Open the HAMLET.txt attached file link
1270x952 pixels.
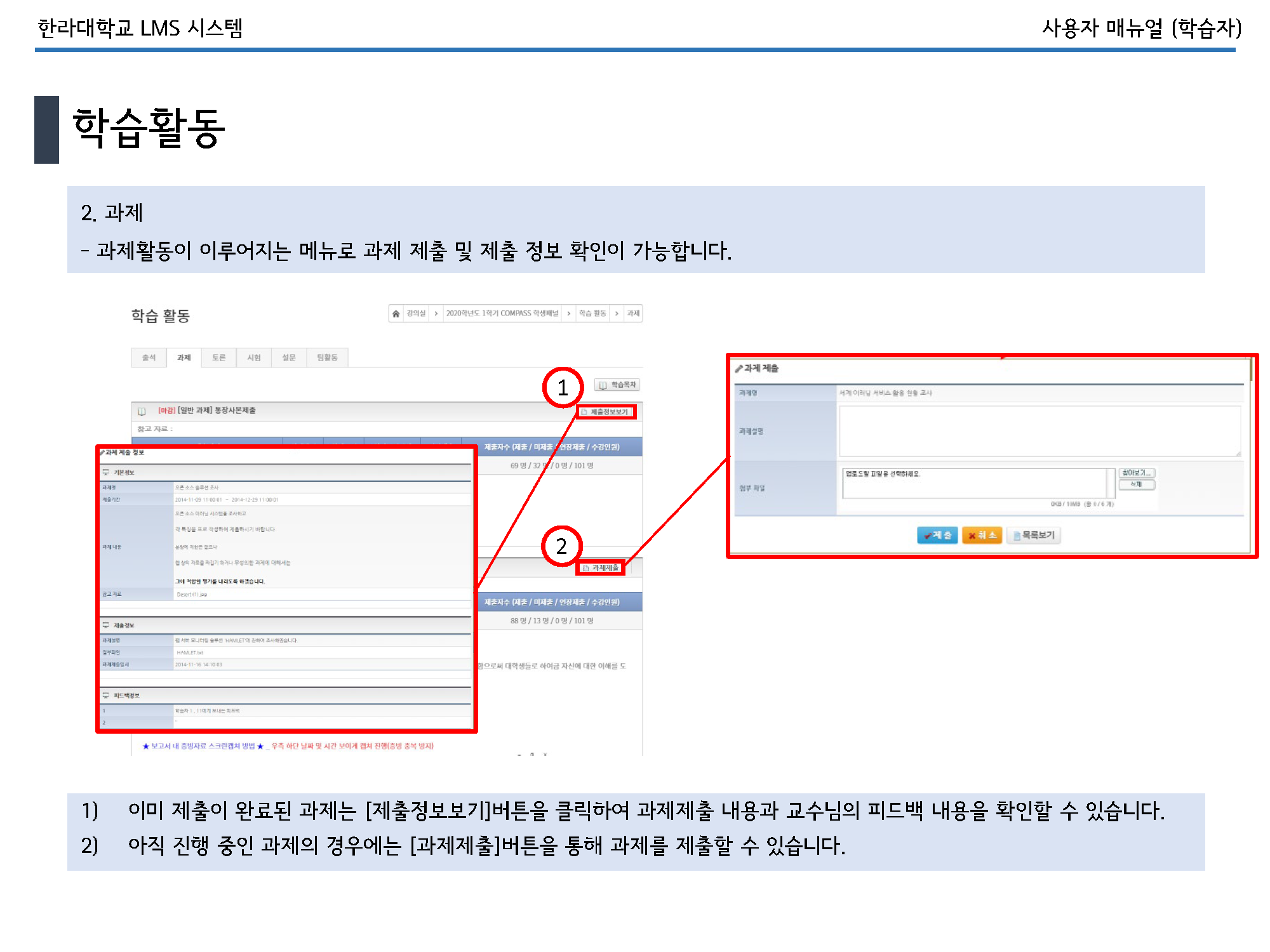pos(190,652)
